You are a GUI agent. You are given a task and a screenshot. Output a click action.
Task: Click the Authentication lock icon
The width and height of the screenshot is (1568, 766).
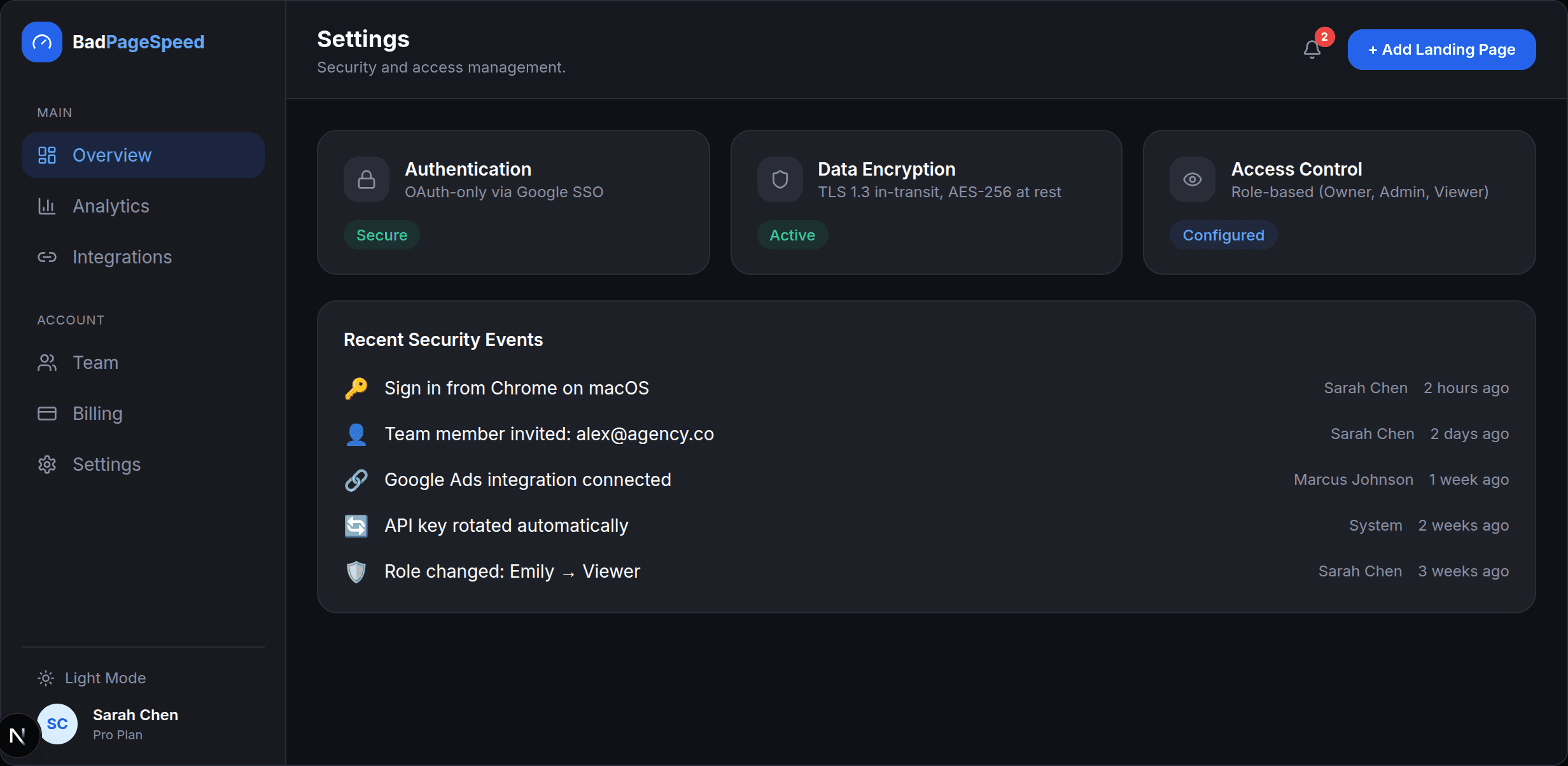[x=367, y=179]
